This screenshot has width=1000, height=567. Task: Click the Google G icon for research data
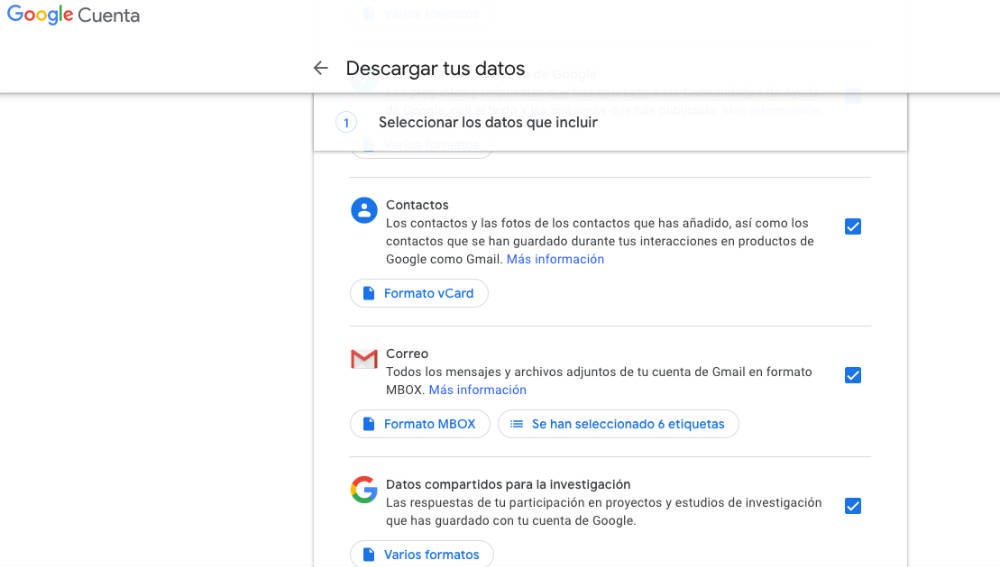tap(364, 489)
